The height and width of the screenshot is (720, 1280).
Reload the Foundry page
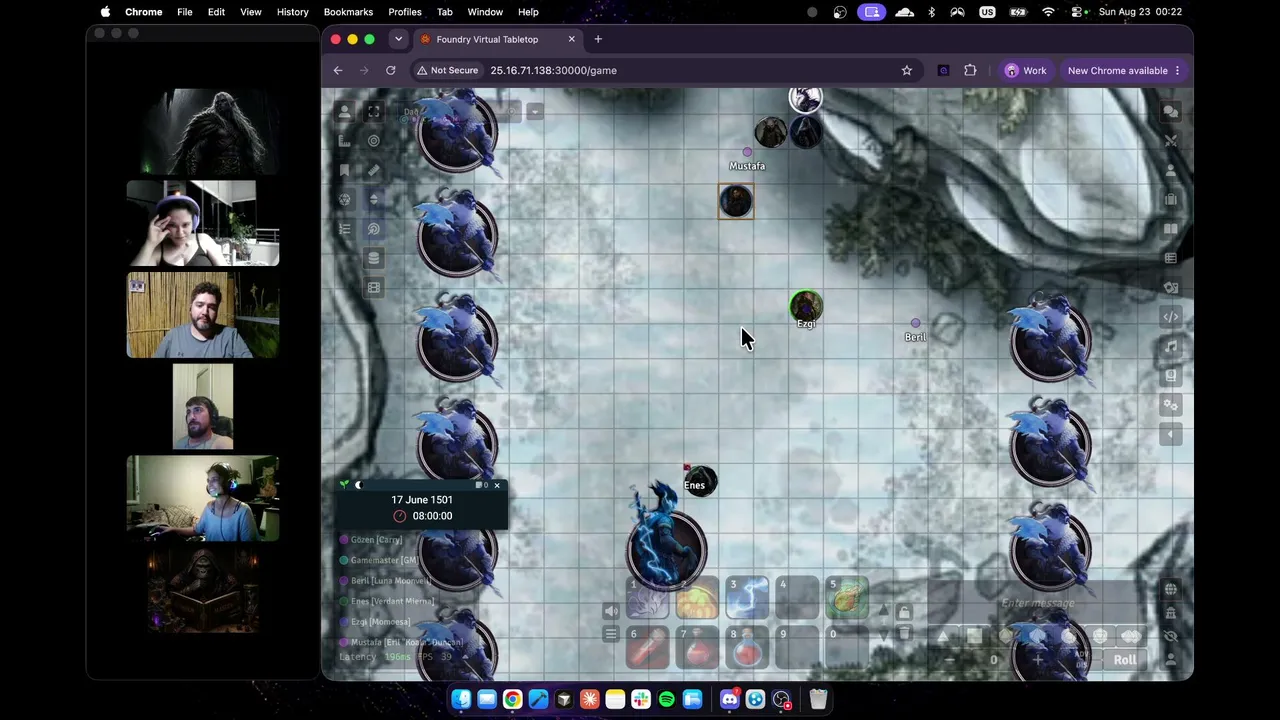[x=391, y=71]
